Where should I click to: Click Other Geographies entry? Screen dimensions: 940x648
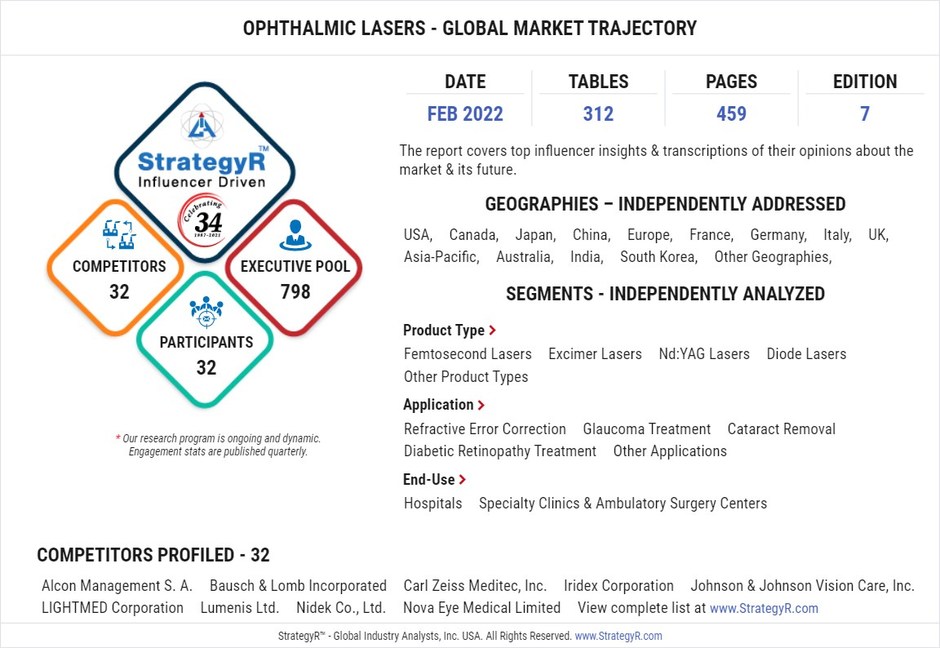point(773,257)
